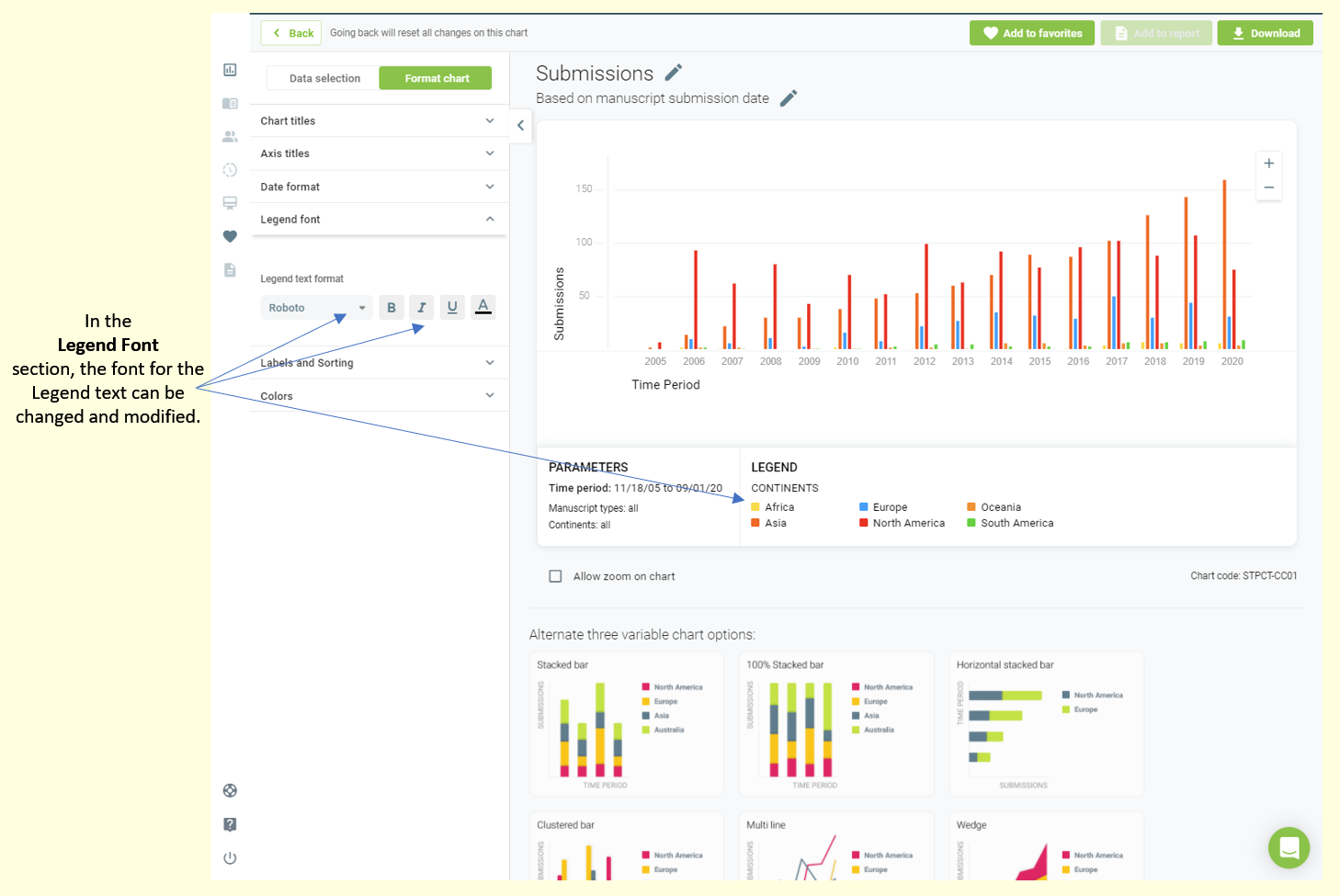Switch to the Data selection tab
Image resolution: width=1340 pixels, height=896 pixels.
(324, 78)
